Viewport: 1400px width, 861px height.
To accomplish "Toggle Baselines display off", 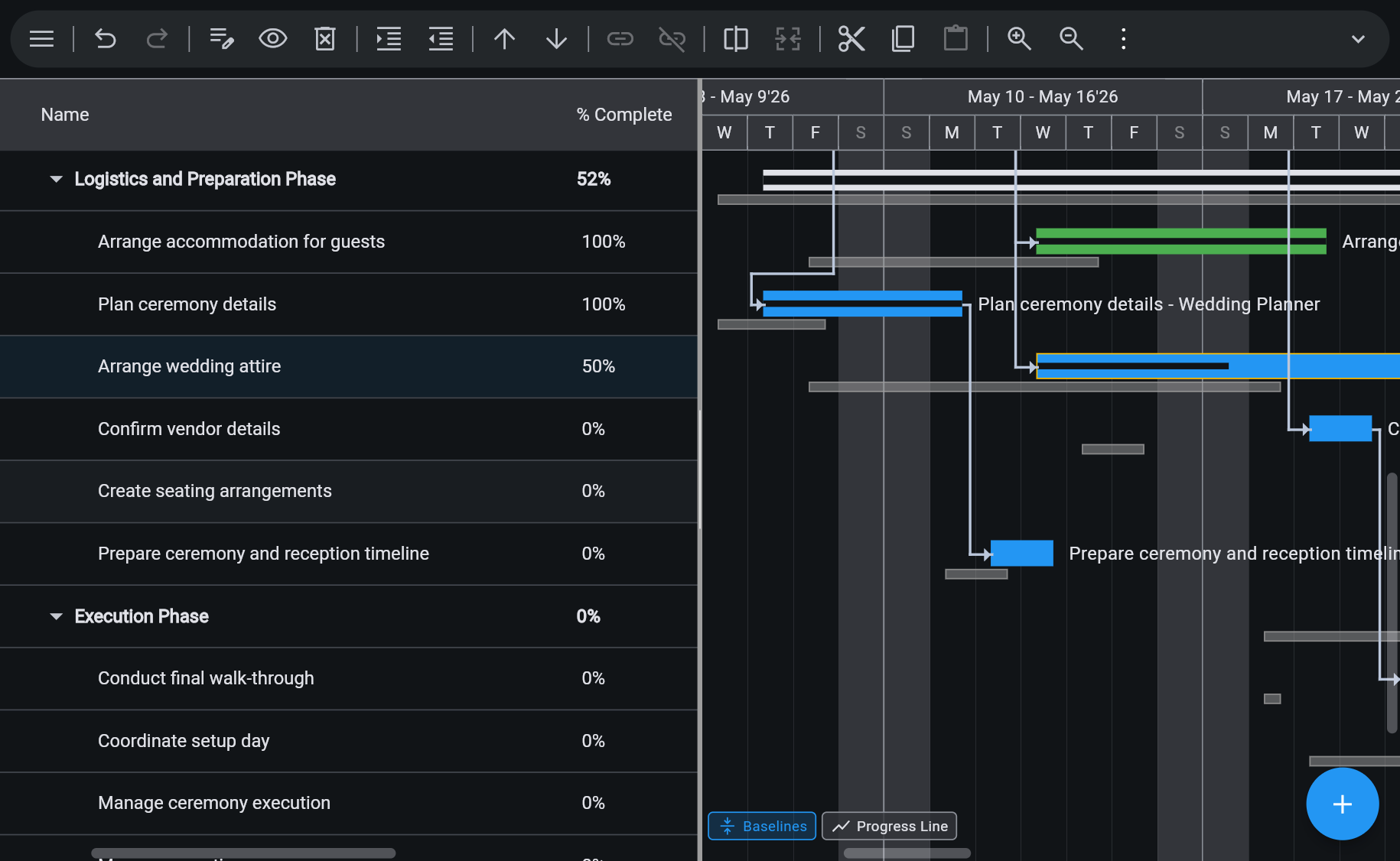I will point(761,826).
